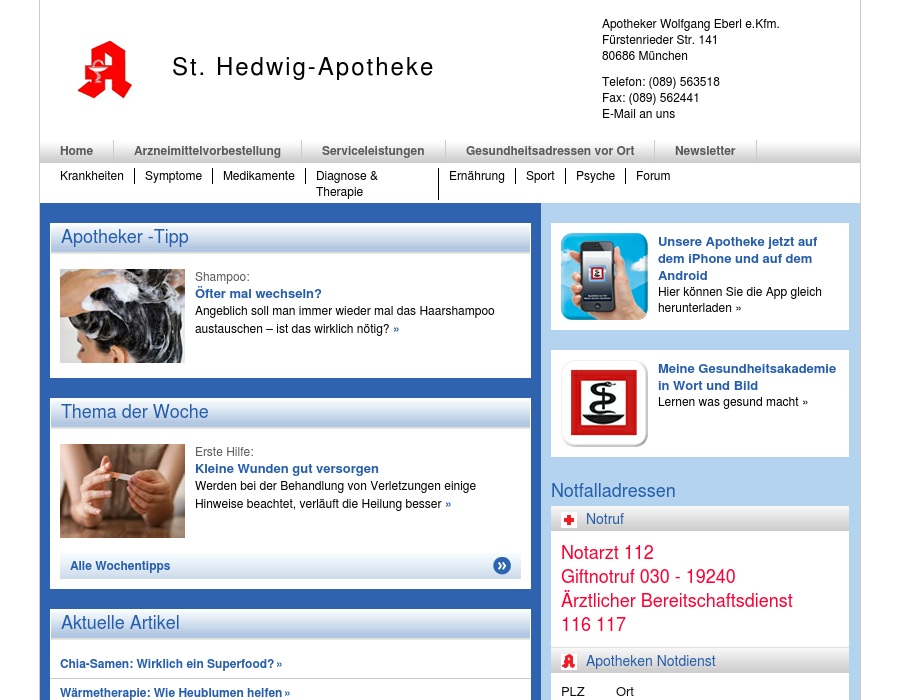Click the Forum navigation link
The image size is (900, 700).
pos(653,176)
